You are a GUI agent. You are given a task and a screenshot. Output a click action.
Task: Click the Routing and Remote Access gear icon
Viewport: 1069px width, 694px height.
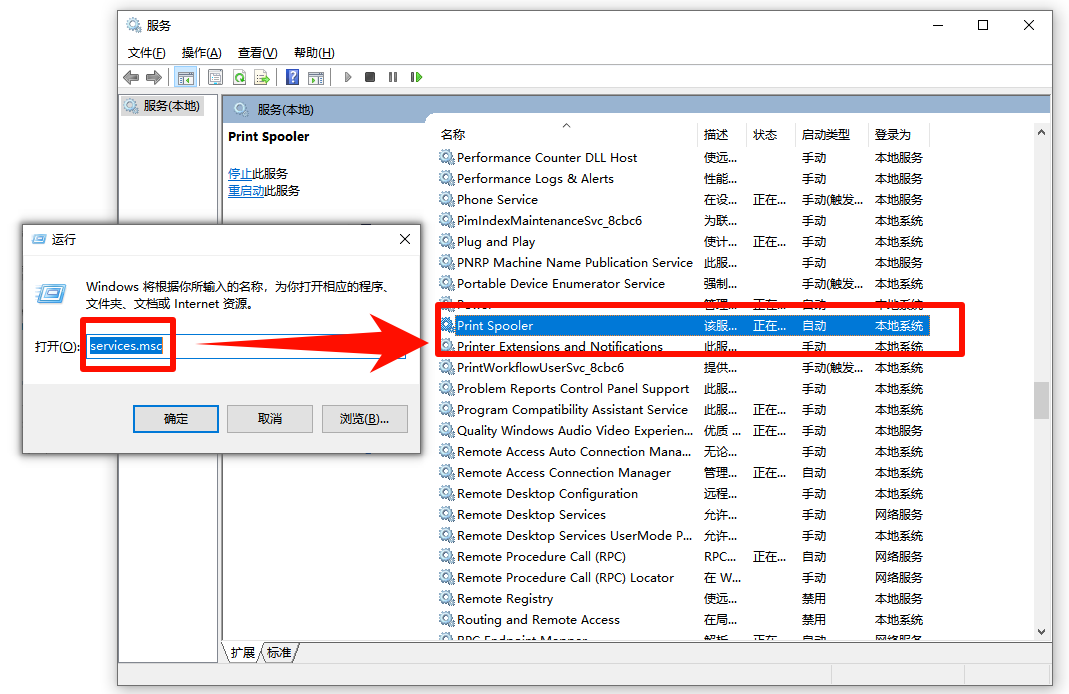[x=447, y=619]
